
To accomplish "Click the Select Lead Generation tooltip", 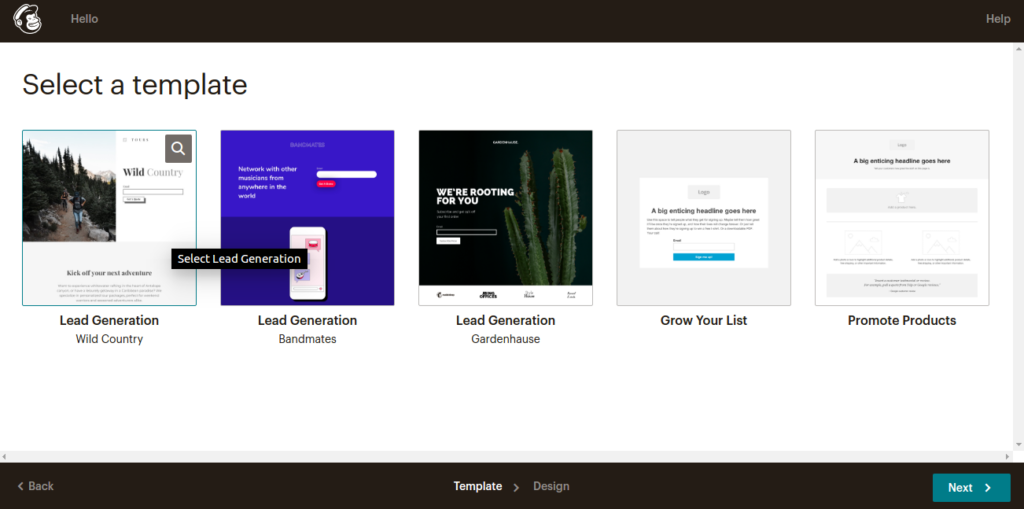I will point(239,259).
